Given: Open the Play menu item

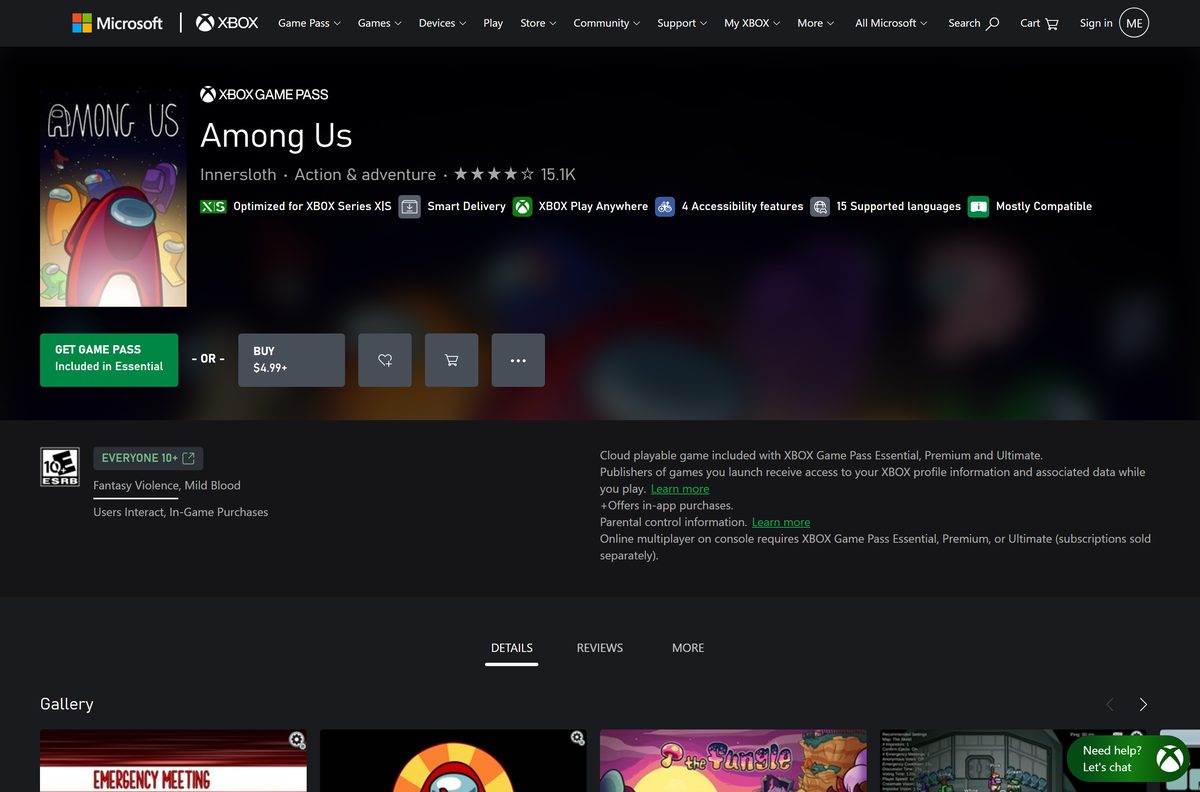Looking at the screenshot, I should pyautogui.click(x=493, y=23).
